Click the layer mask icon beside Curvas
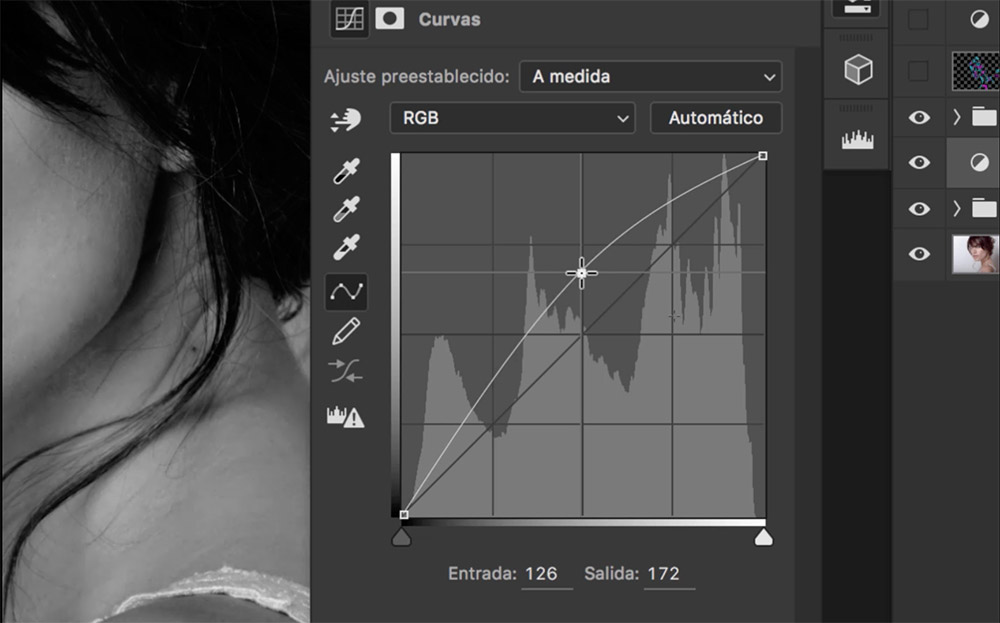Image resolution: width=1000 pixels, height=623 pixels. point(390,18)
